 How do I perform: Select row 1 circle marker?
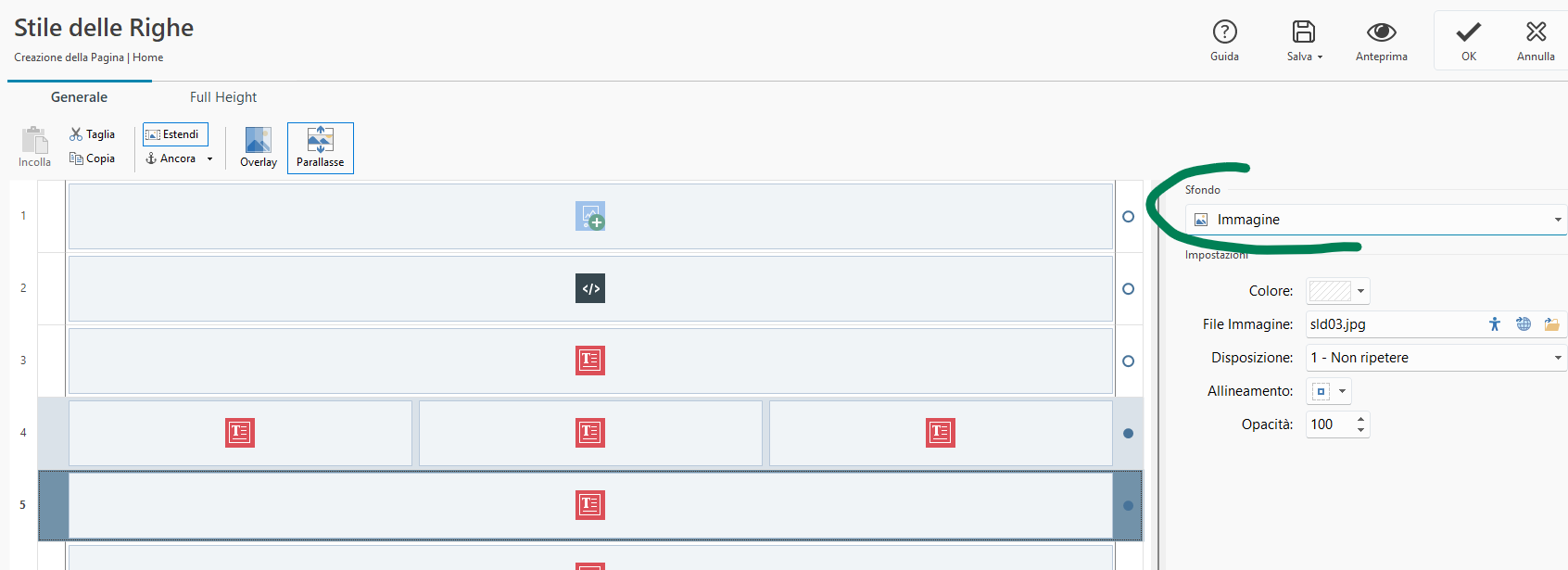click(x=1128, y=216)
